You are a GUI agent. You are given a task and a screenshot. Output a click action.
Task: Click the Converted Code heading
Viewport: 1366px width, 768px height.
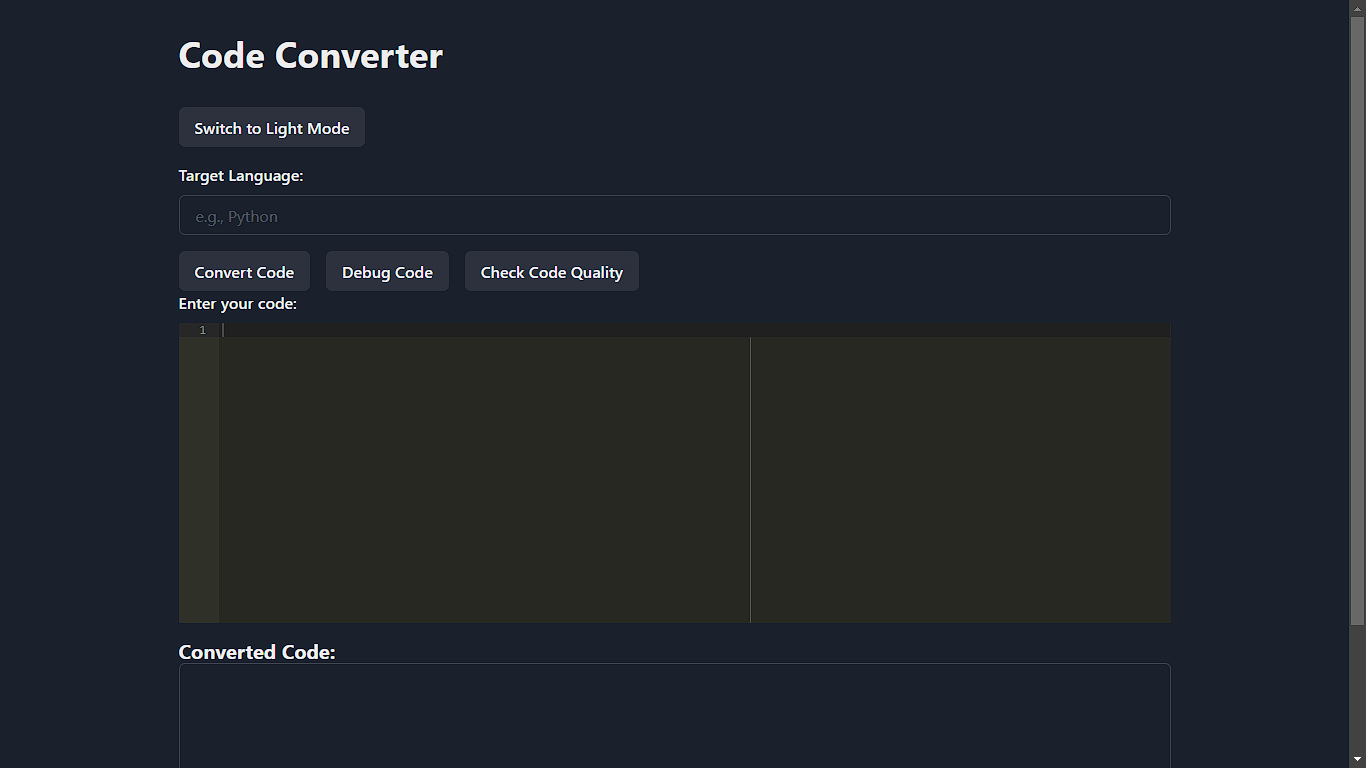coord(257,652)
